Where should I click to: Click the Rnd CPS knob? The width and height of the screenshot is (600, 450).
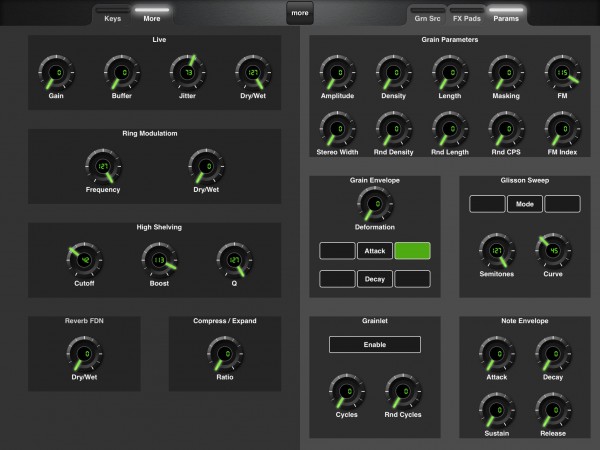tap(506, 129)
